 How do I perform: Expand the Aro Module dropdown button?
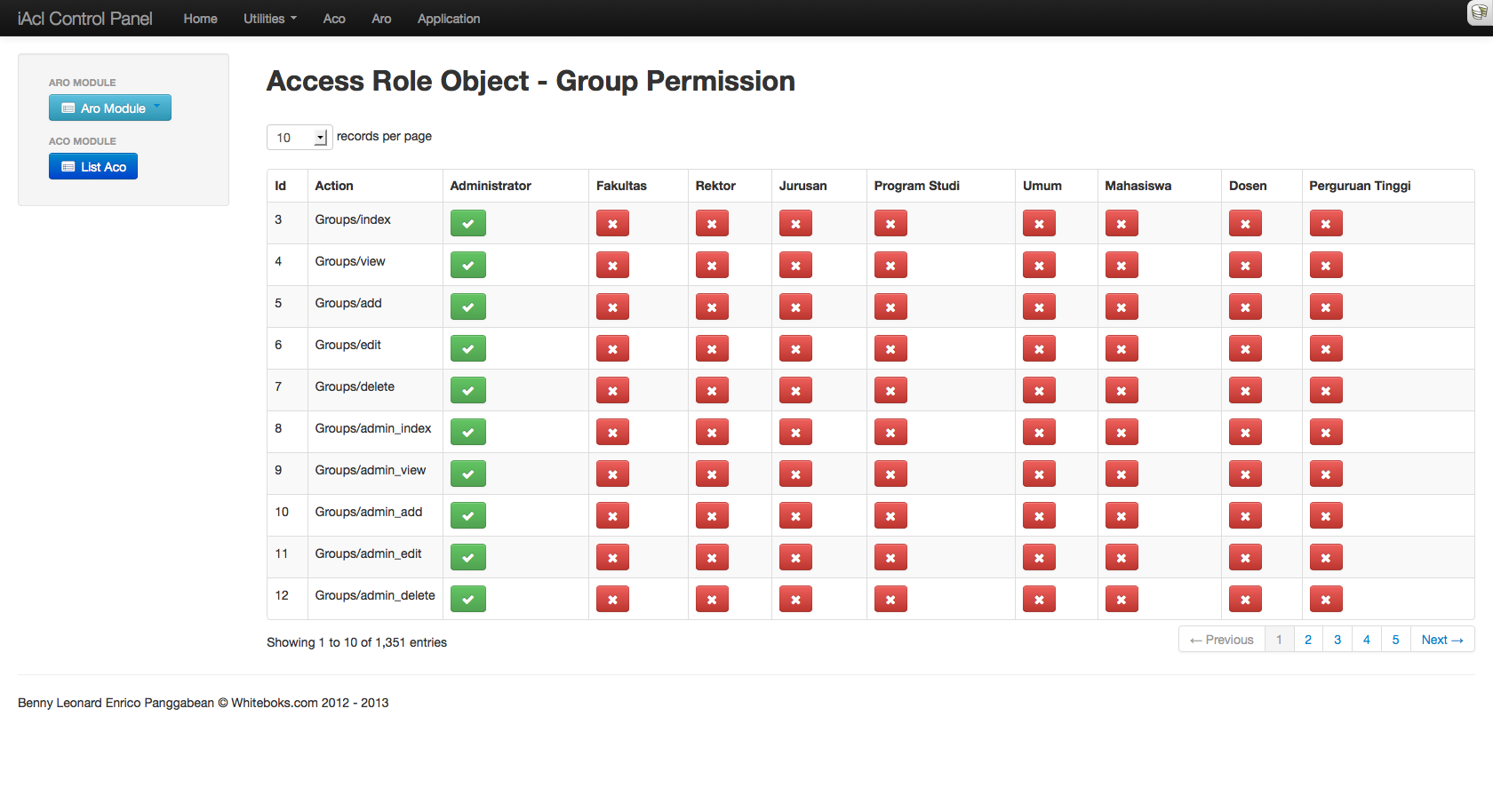coord(110,107)
